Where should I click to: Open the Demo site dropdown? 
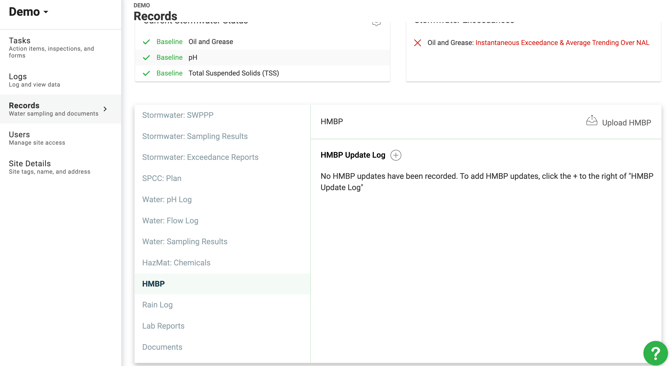pos(28,12)
